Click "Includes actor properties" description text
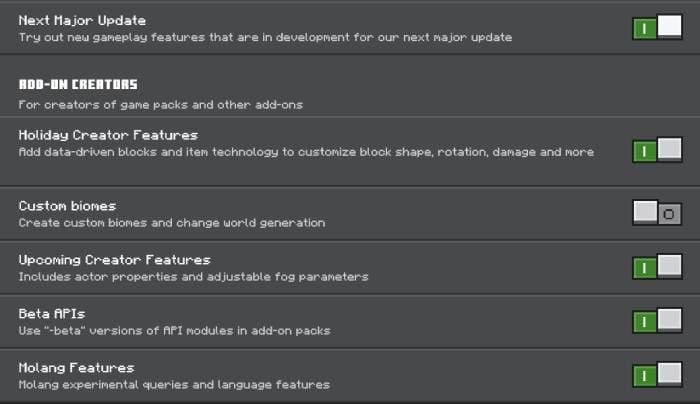The width and height of the screenshot is (700, 404). pyautogui.click(x=193, y=277)
